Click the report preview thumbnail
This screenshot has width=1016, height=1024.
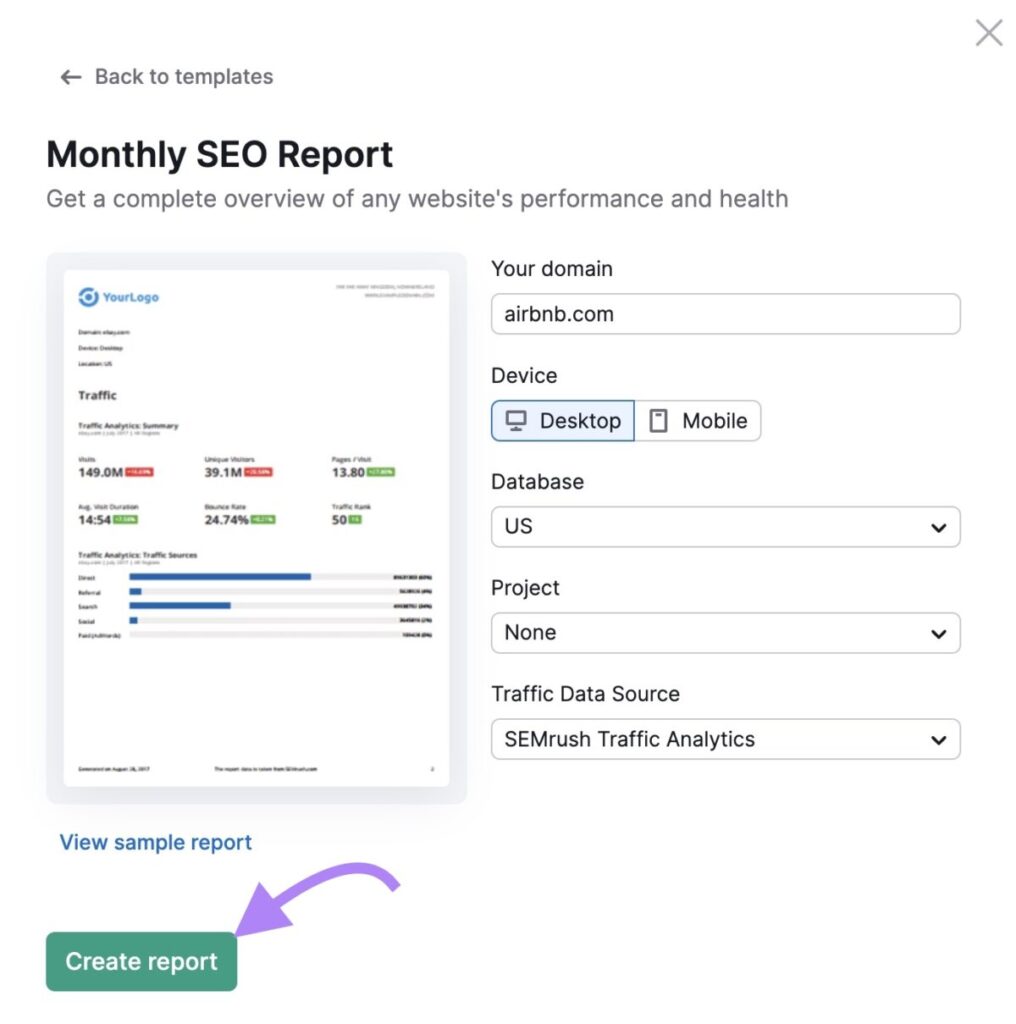[256, 528]
